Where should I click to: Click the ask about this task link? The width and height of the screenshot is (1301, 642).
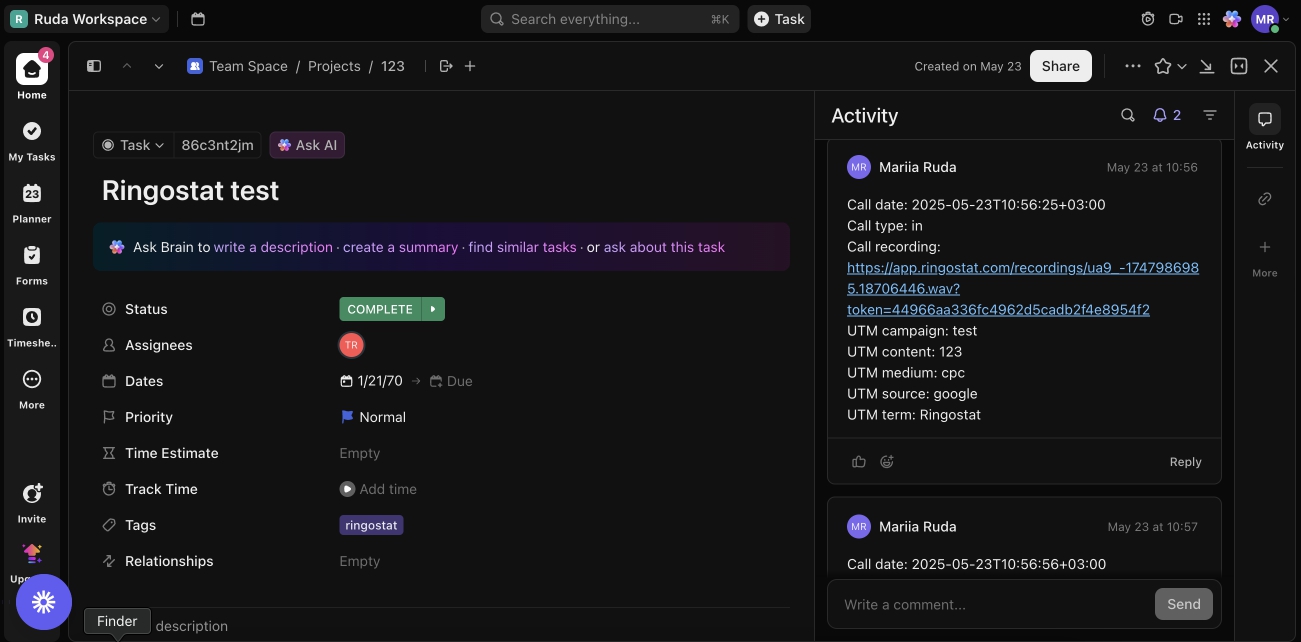[x=664, y=247]
